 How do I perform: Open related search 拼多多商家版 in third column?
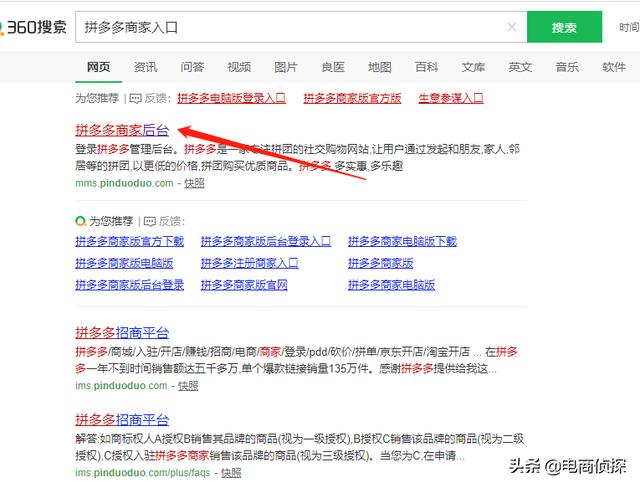point(381,263)
